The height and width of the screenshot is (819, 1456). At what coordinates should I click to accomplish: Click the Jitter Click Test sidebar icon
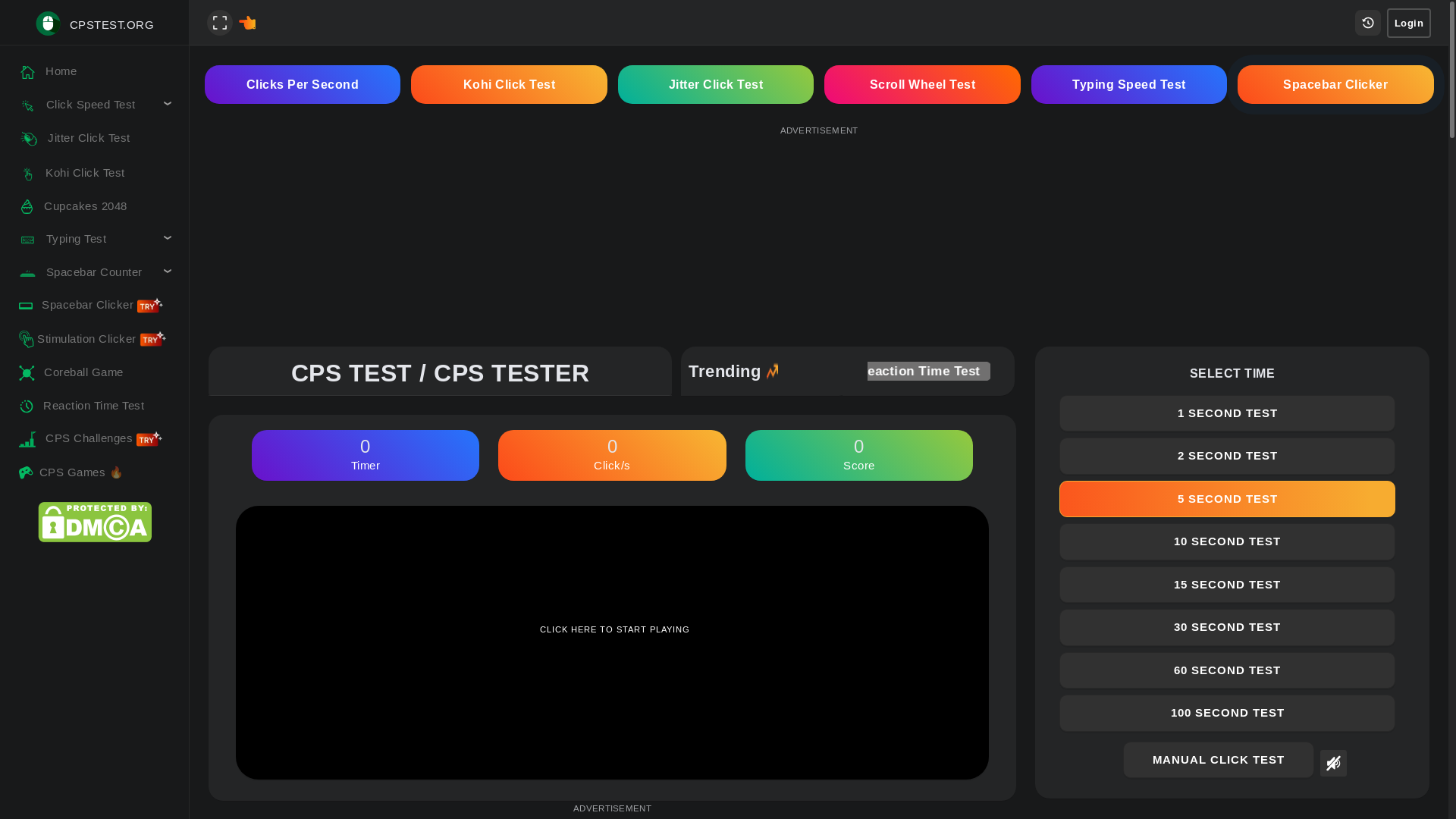click(x=29, y=139)
